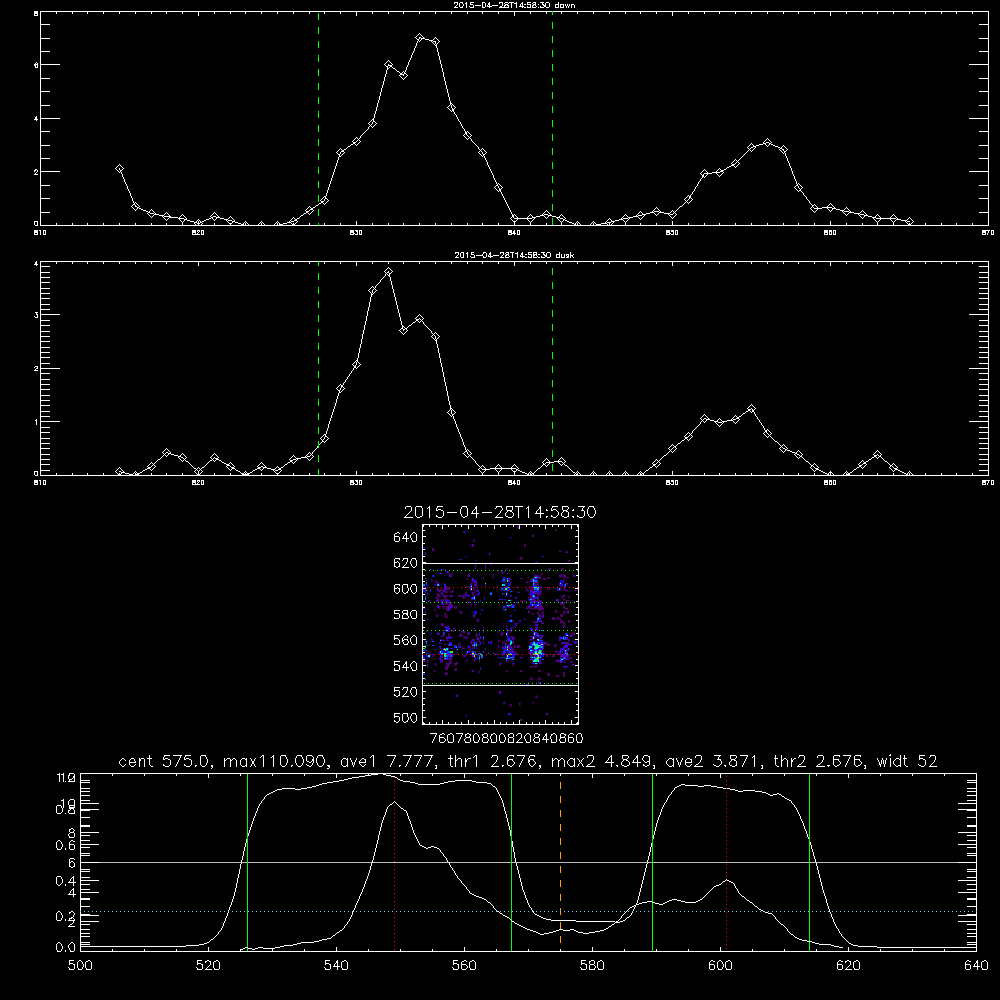
Task: Click the '540' label on bottom plot x-axis
Action: click(x=336, y=966)
